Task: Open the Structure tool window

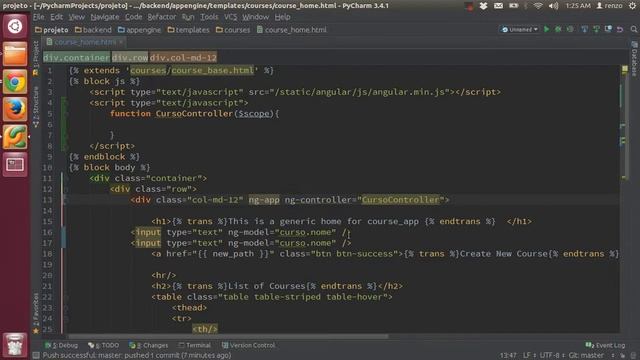Action: pyautogui.click(x=36, y=107)
